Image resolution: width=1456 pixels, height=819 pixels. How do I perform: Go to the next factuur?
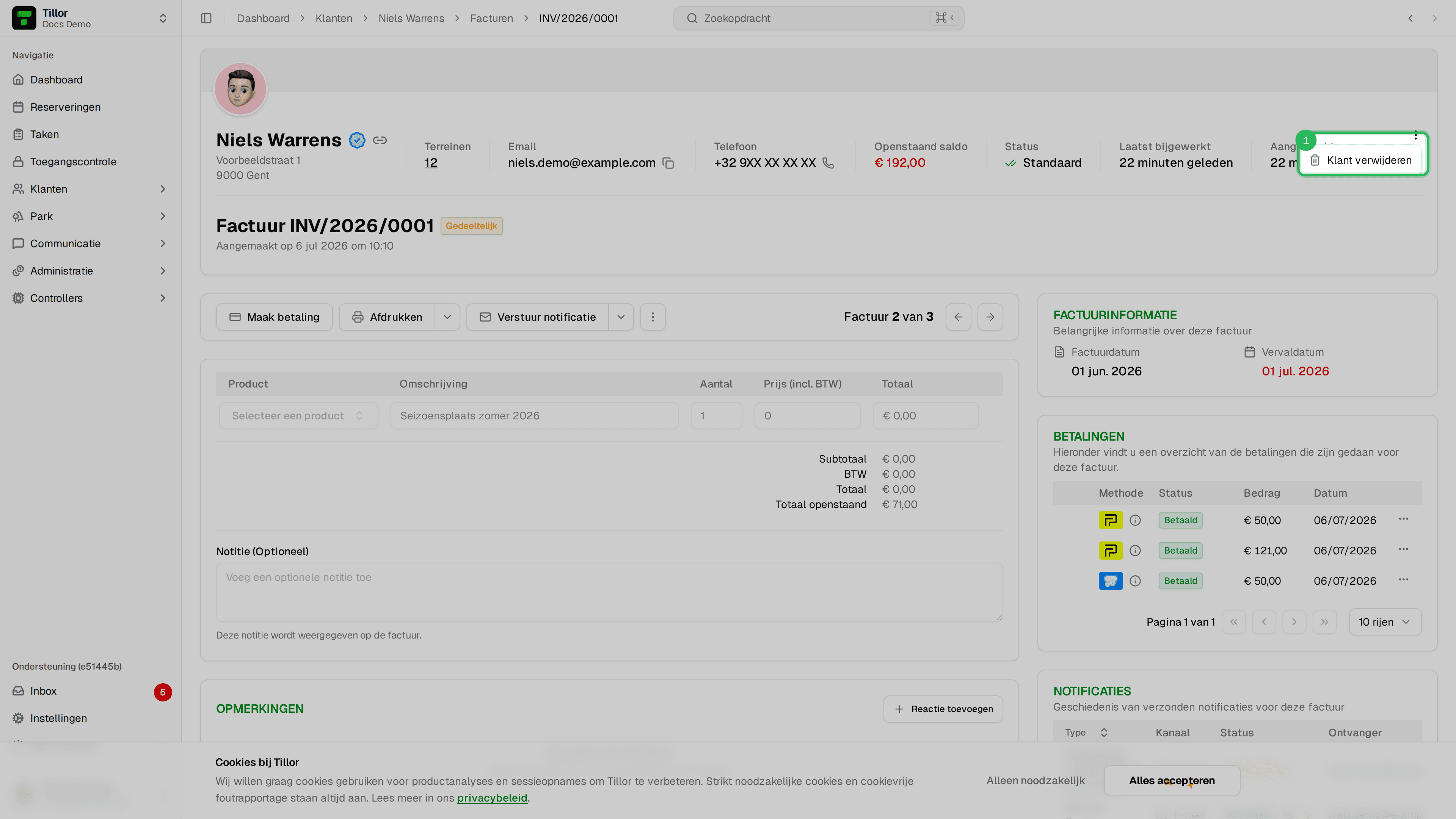point(990,317)
